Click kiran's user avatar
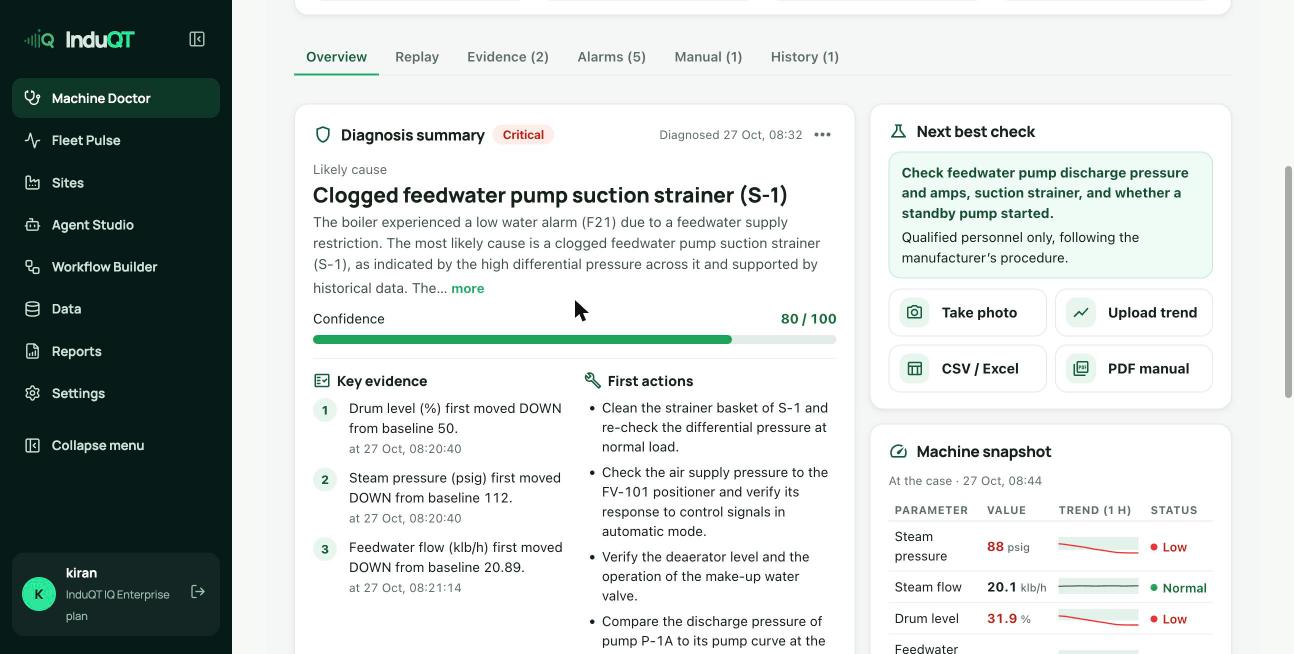 tap(39, 594)
